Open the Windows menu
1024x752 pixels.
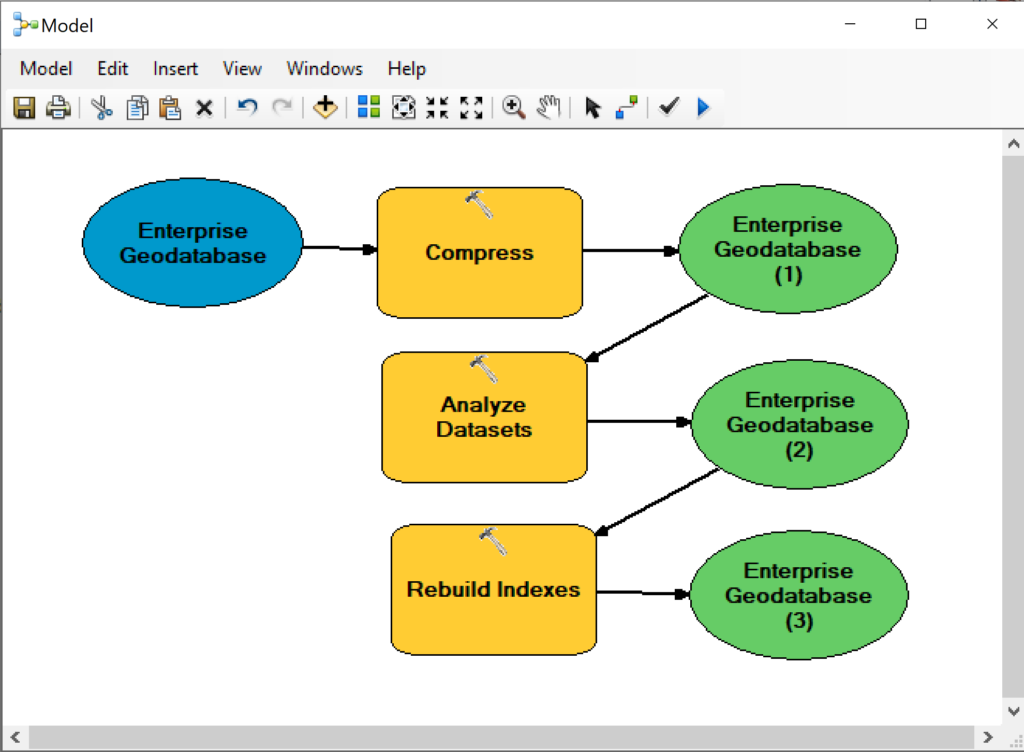324,69
